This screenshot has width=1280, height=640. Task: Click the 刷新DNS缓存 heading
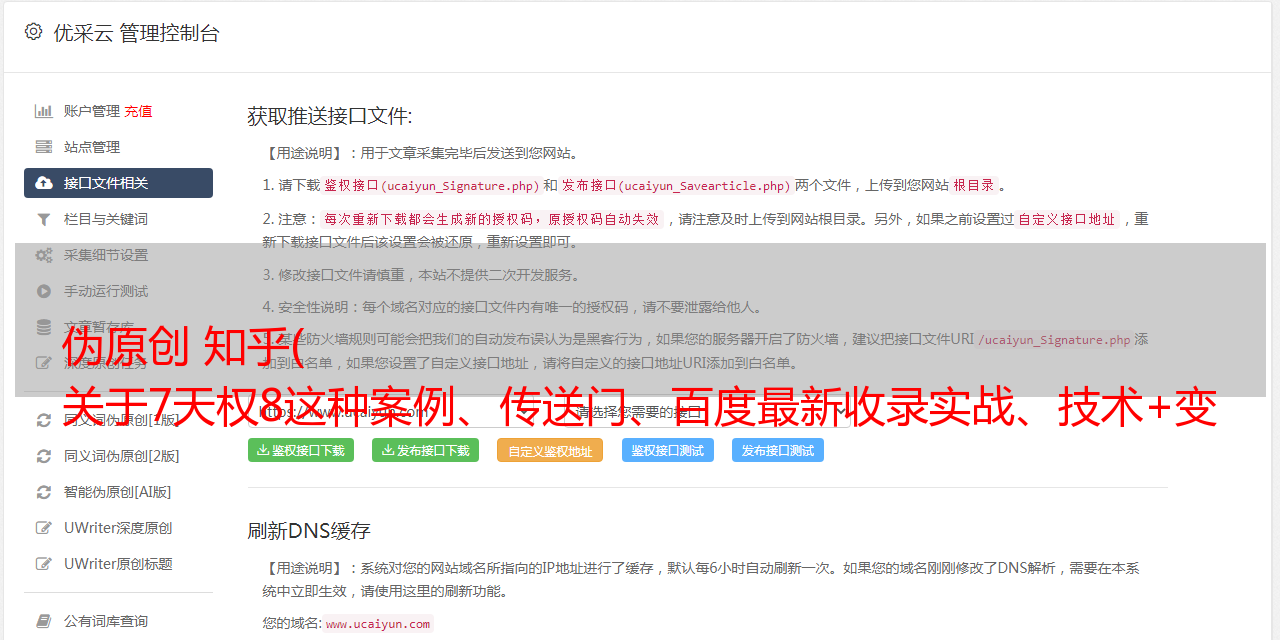pos(309,530)
